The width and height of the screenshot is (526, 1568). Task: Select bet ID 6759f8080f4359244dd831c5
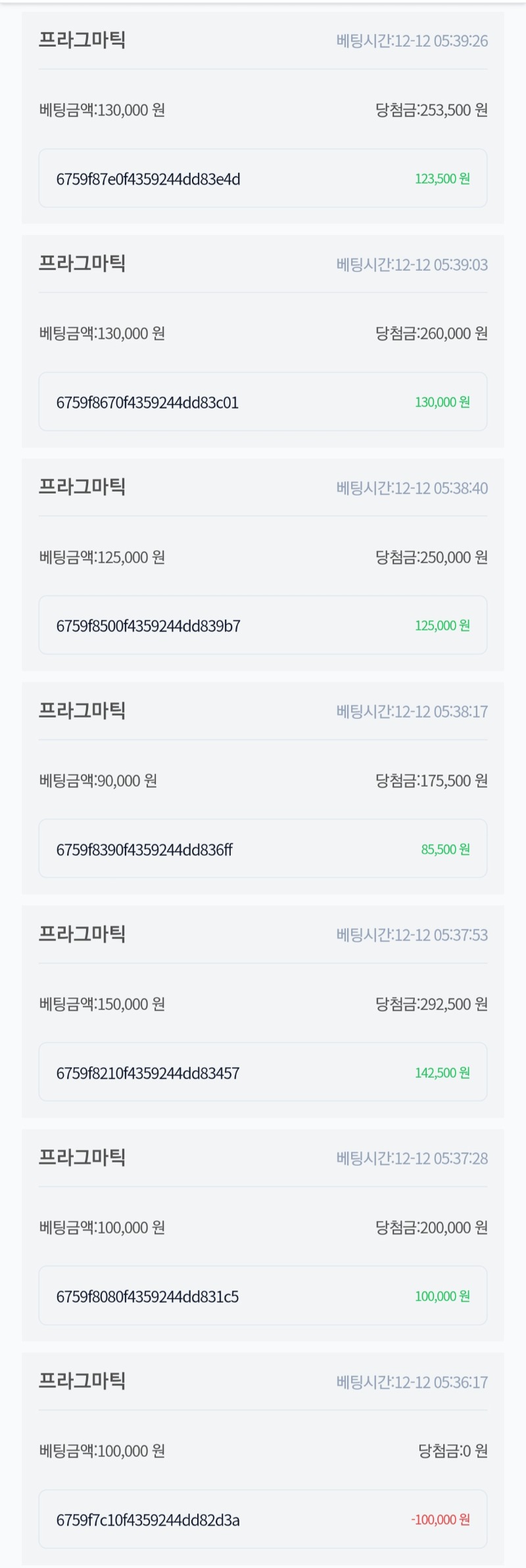click(x=147, y=1296)
